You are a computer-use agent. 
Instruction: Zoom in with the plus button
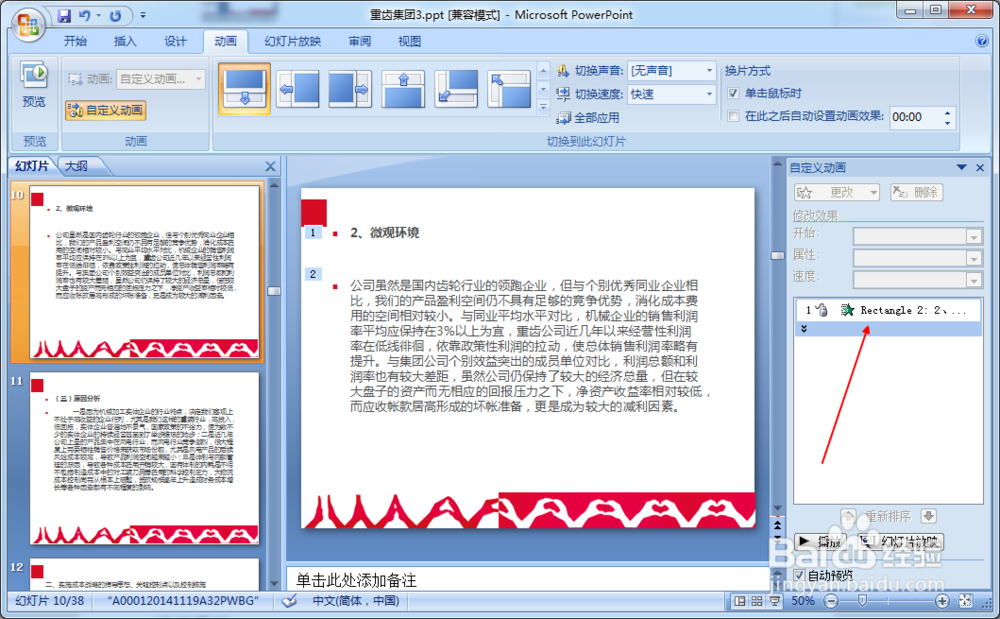click(942, 601)
